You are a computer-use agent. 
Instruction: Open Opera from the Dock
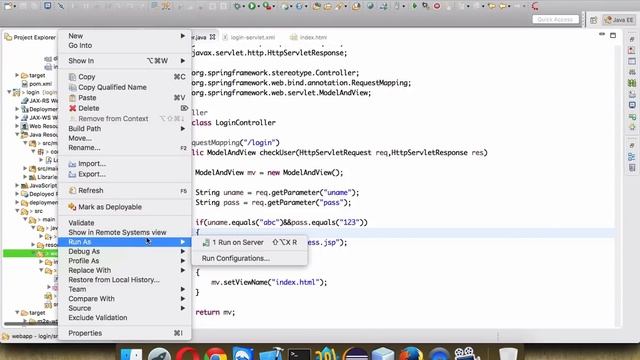click(x=188, y=354)
